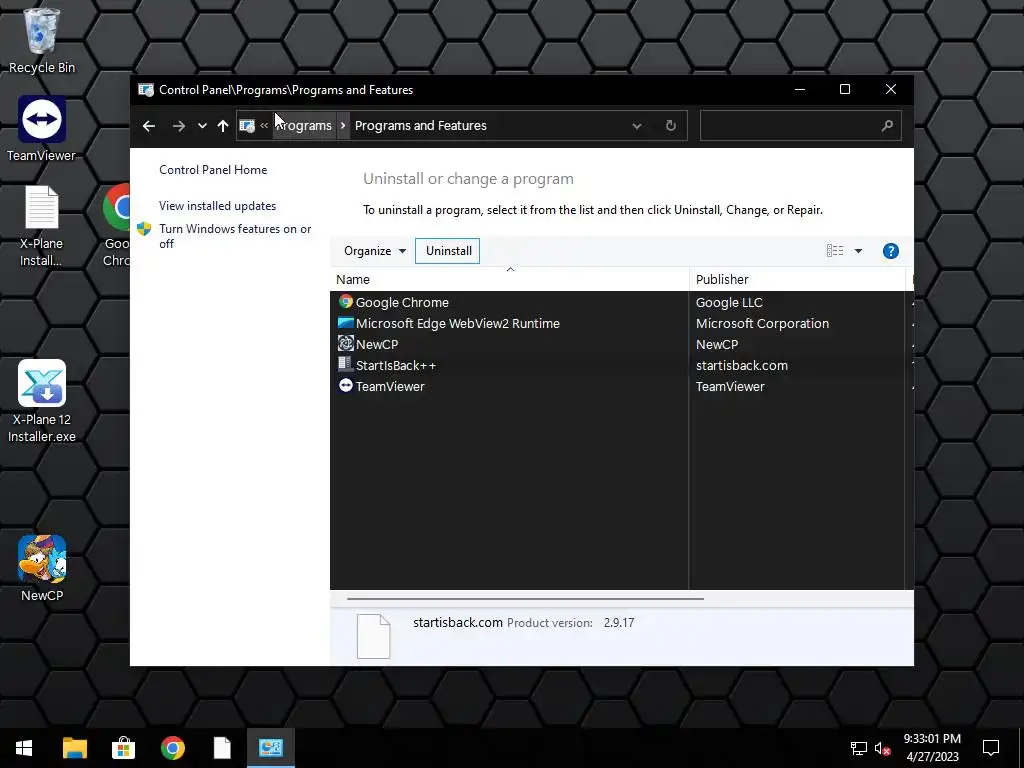Launch Chrome from the taskbar

coord(172,748)
